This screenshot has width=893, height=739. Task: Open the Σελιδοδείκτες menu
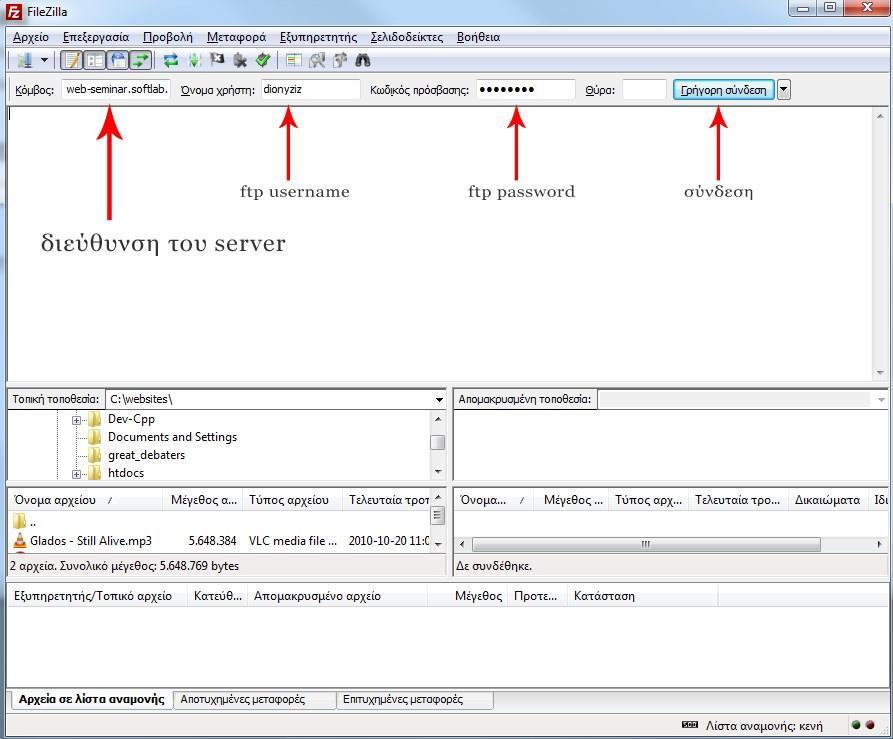[407, 37]
